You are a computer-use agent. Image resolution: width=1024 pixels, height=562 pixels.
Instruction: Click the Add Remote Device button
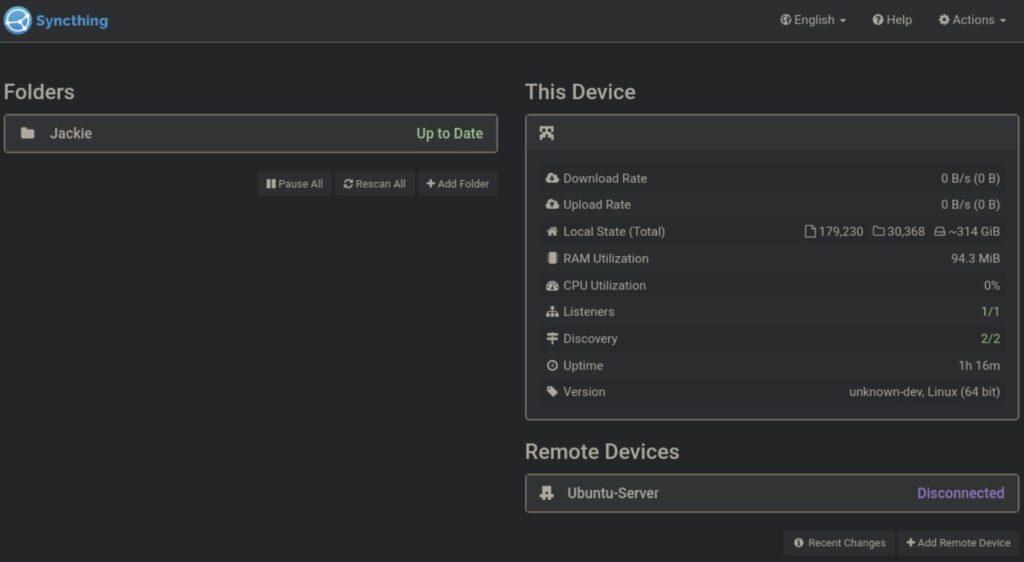[x=958, y=543]
